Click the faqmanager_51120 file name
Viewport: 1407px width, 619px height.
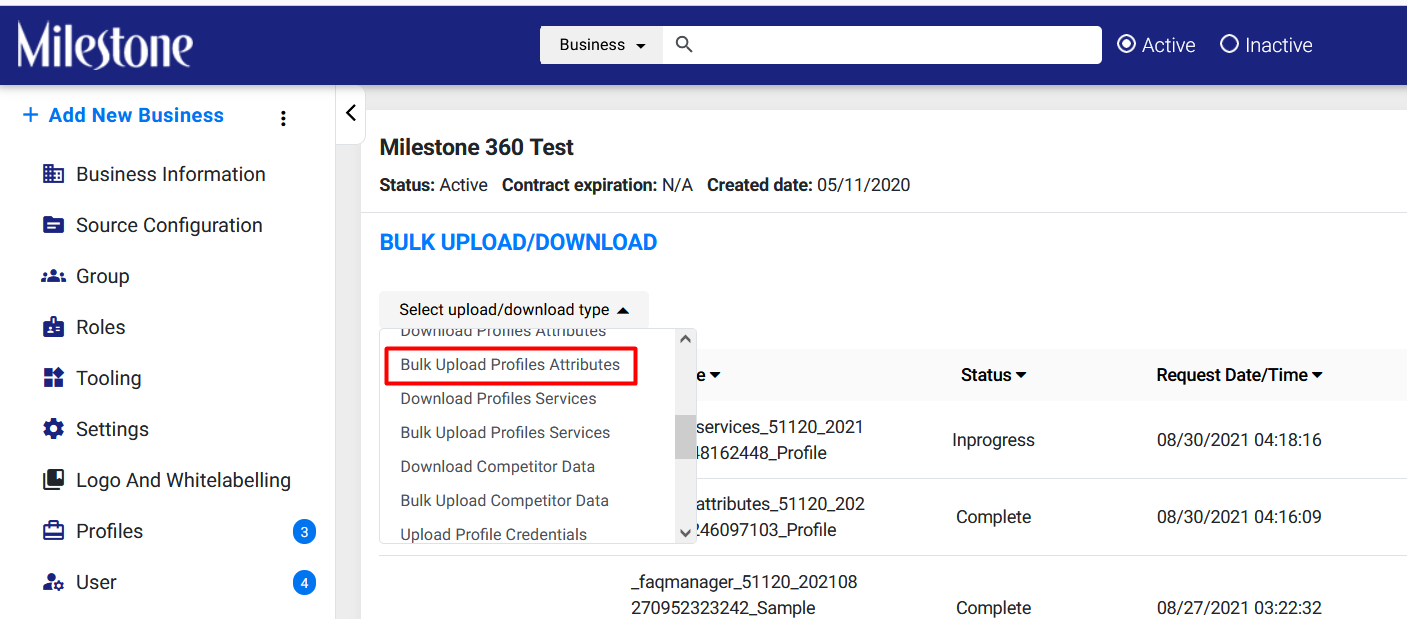(x=744, y=595)
